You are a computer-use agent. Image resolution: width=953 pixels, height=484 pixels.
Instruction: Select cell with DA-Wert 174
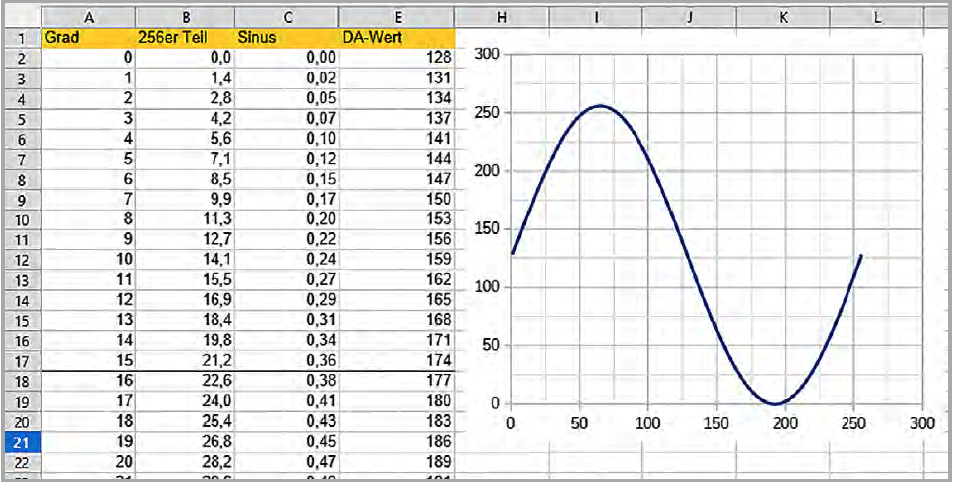397,361
